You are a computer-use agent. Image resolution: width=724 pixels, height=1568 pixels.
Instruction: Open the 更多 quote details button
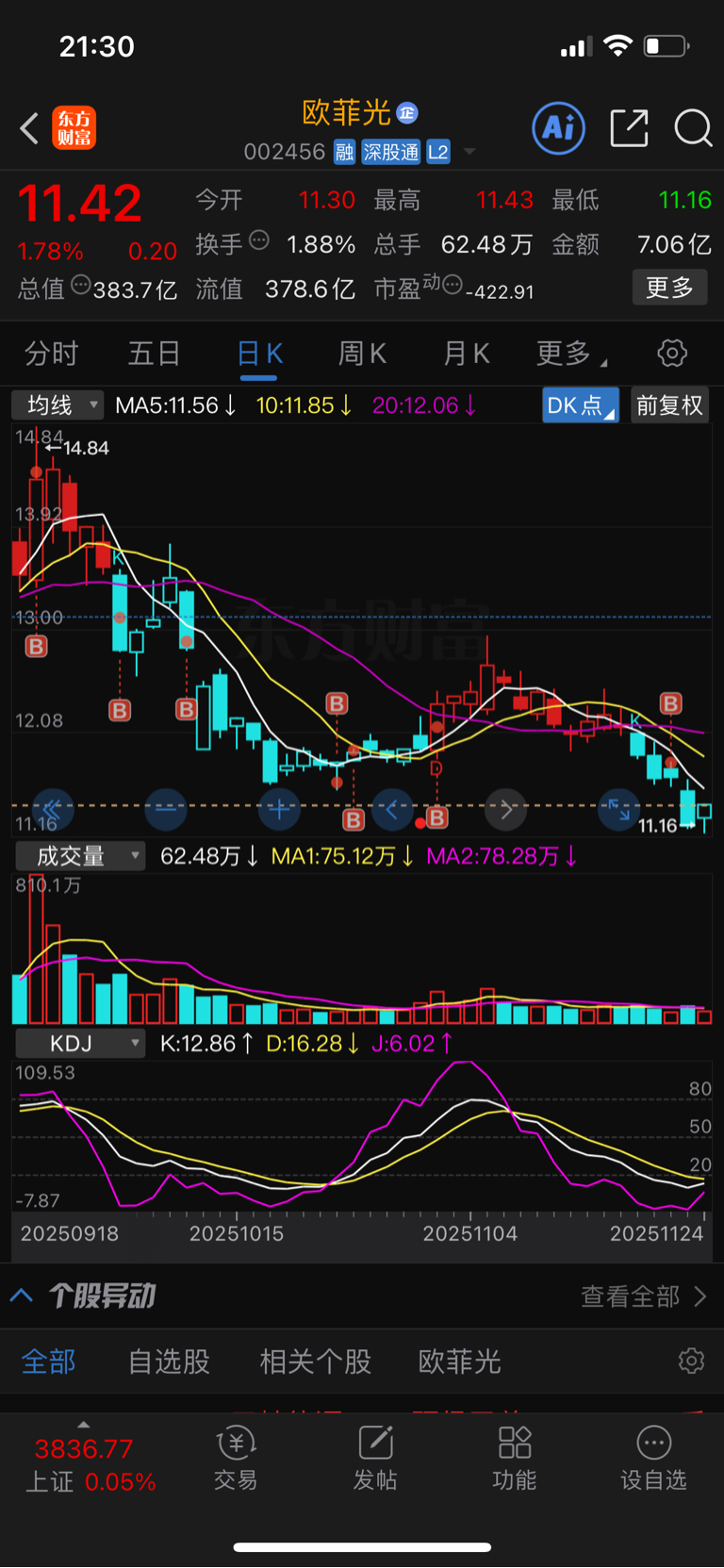(x=669, y=288)
